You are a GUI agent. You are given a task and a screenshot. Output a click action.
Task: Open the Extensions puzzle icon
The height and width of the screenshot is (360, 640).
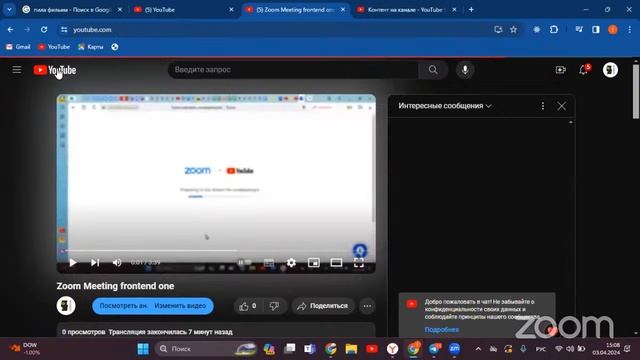554,29
